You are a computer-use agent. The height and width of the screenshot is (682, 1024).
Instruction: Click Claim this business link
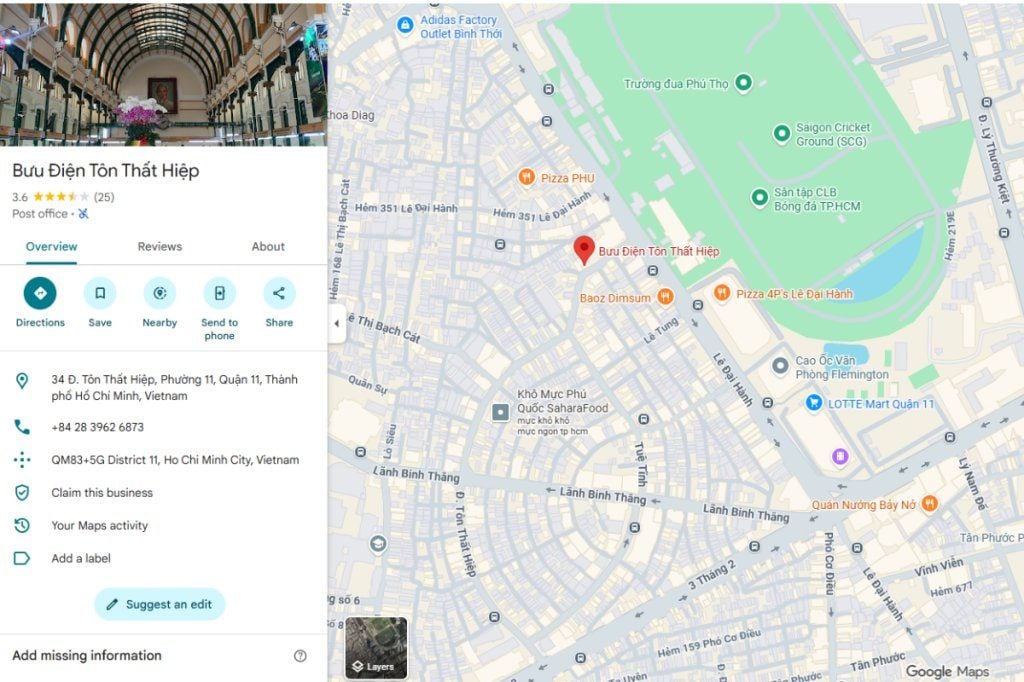[x=102, y=492]
